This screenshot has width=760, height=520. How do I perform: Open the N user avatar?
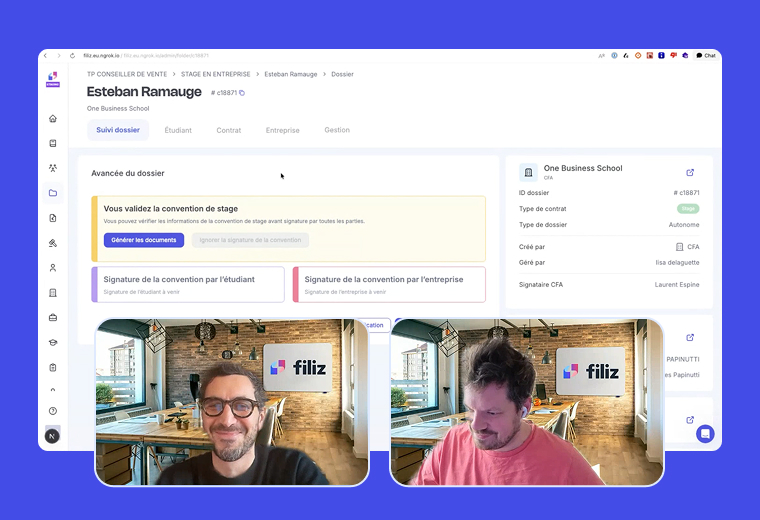[52, 436]
